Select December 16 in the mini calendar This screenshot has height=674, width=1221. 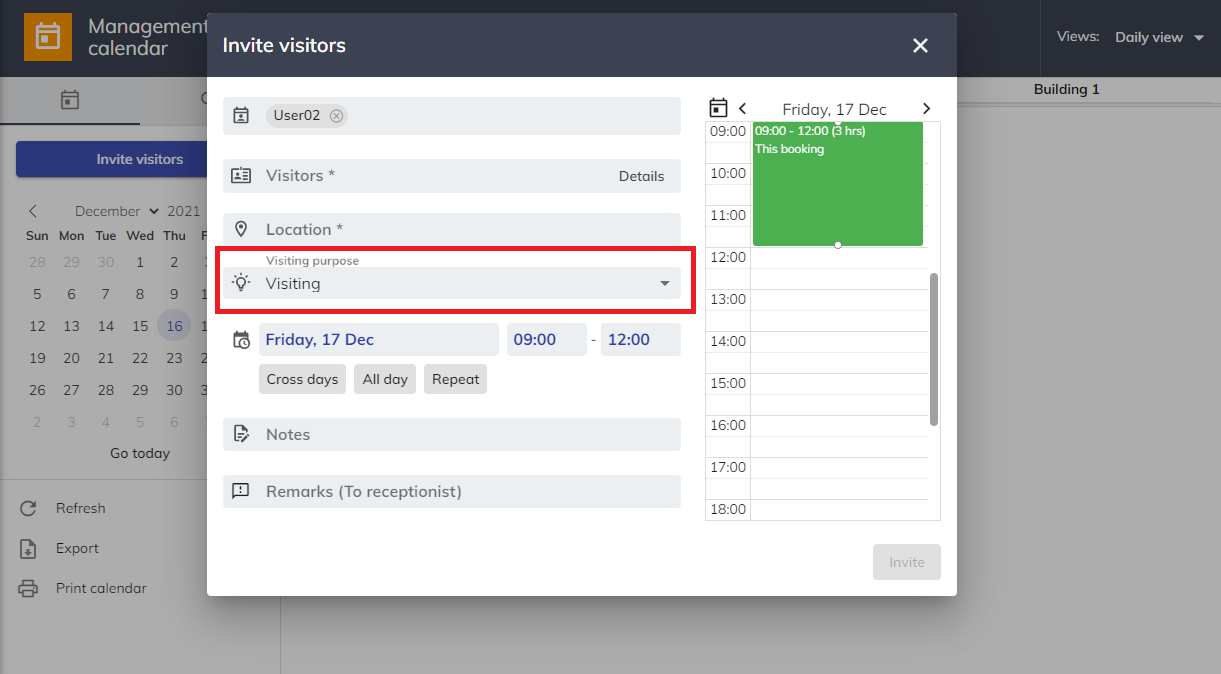point(174,326)
